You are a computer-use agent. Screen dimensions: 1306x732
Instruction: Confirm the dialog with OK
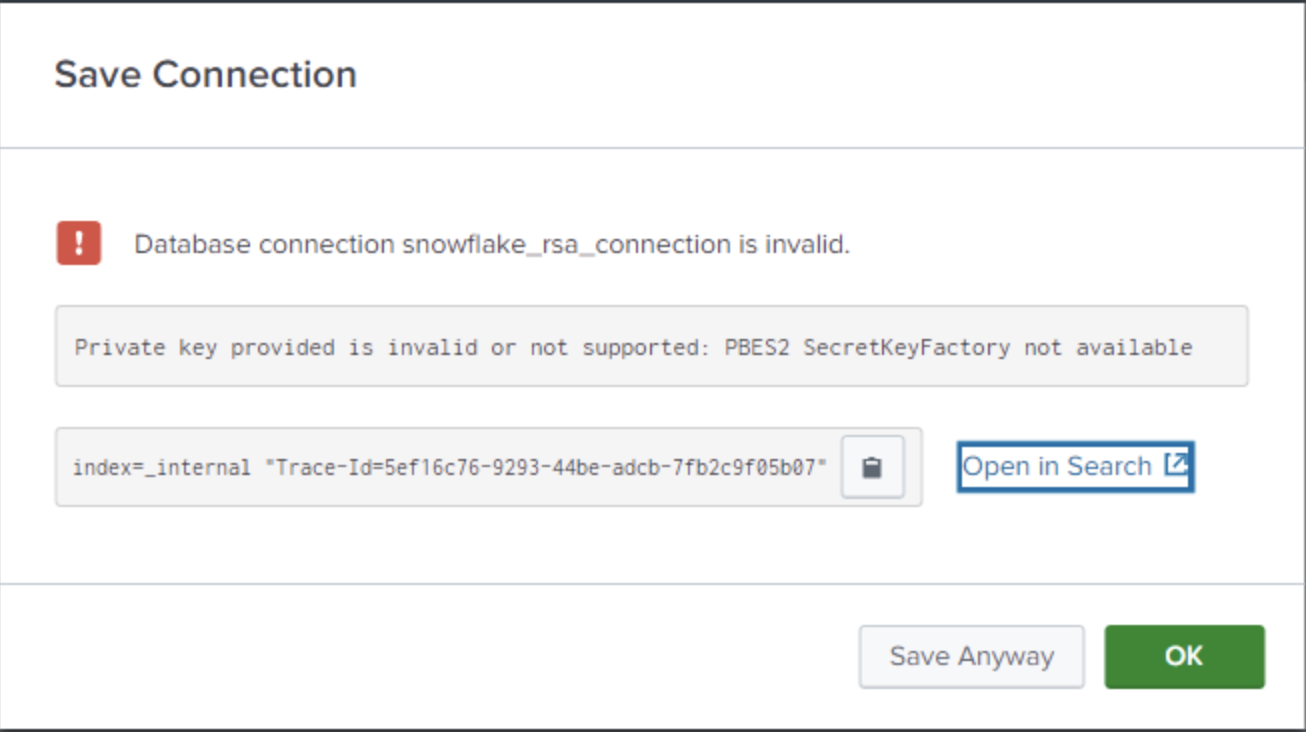pos(1183,656)
